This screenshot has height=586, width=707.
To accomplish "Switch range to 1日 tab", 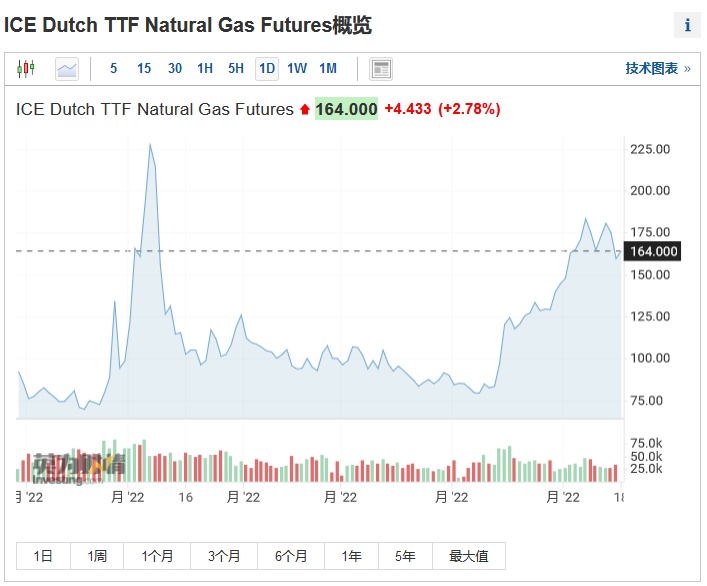I will pos(43,556).
